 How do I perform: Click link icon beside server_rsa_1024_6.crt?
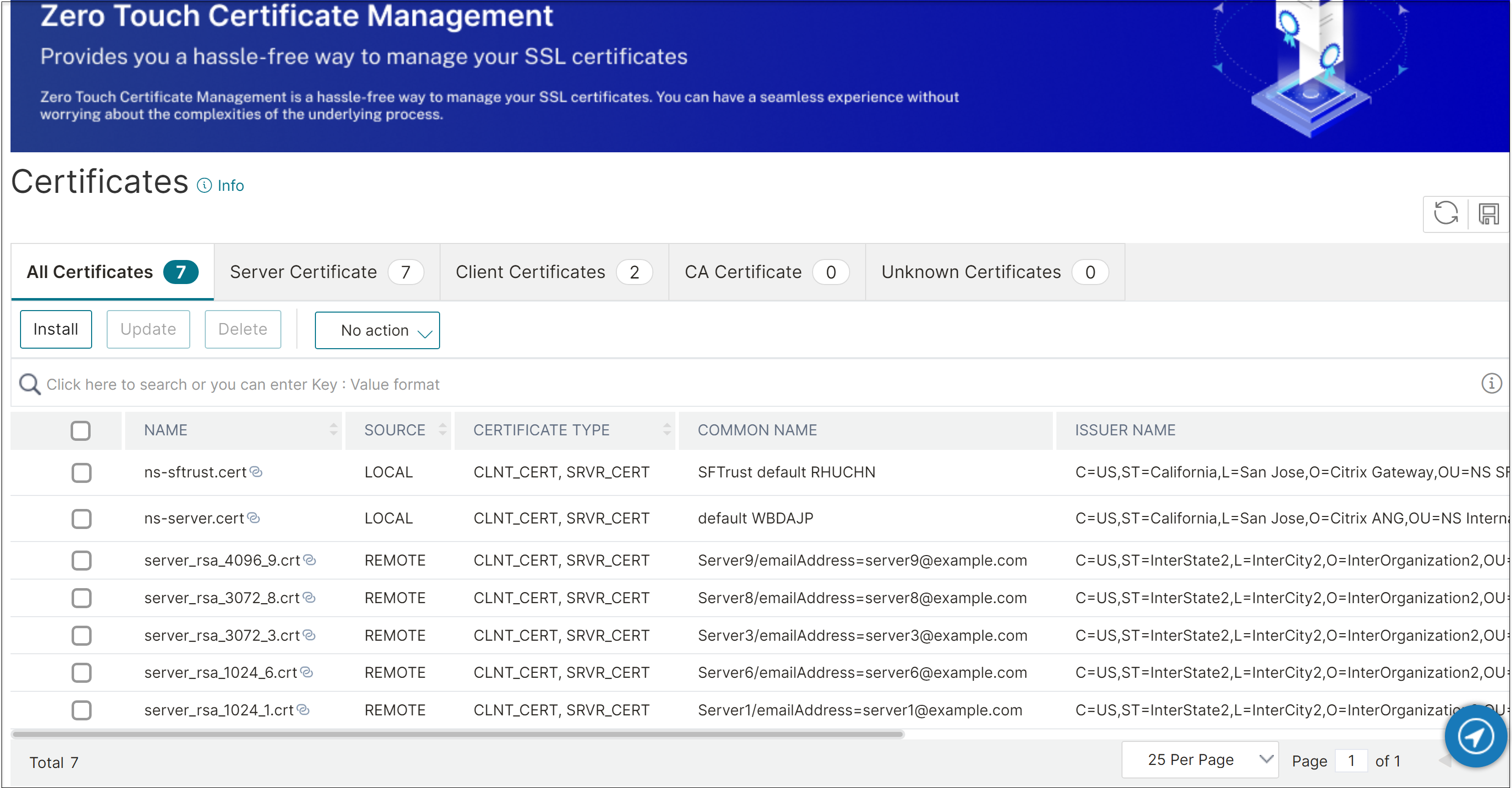coord(306,672)
